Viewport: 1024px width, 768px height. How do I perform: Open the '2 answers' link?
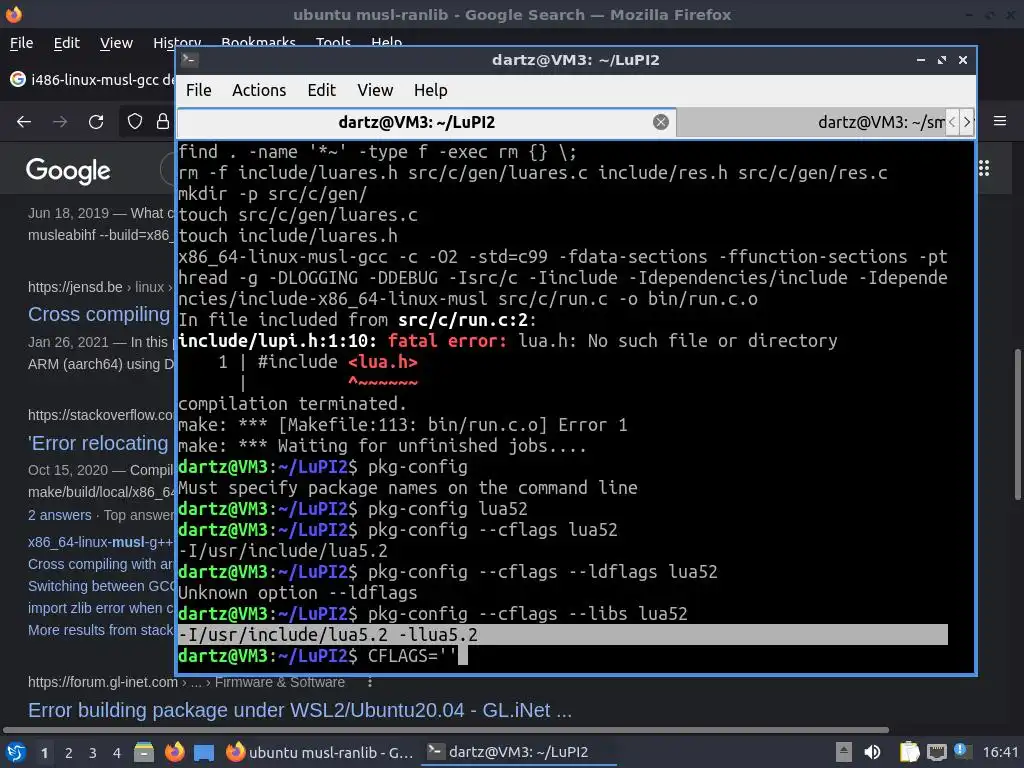click(x=59, y=515)
